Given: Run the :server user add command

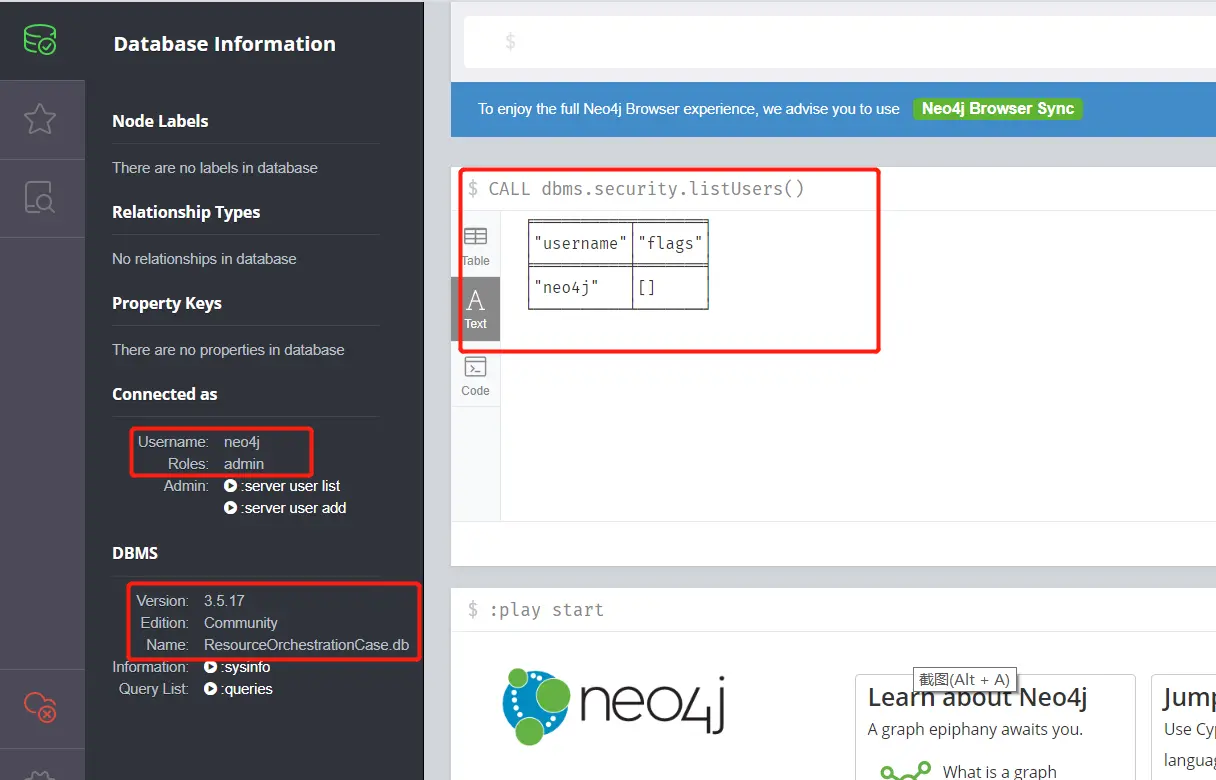Looking at the screenshot, I should 294,508.
